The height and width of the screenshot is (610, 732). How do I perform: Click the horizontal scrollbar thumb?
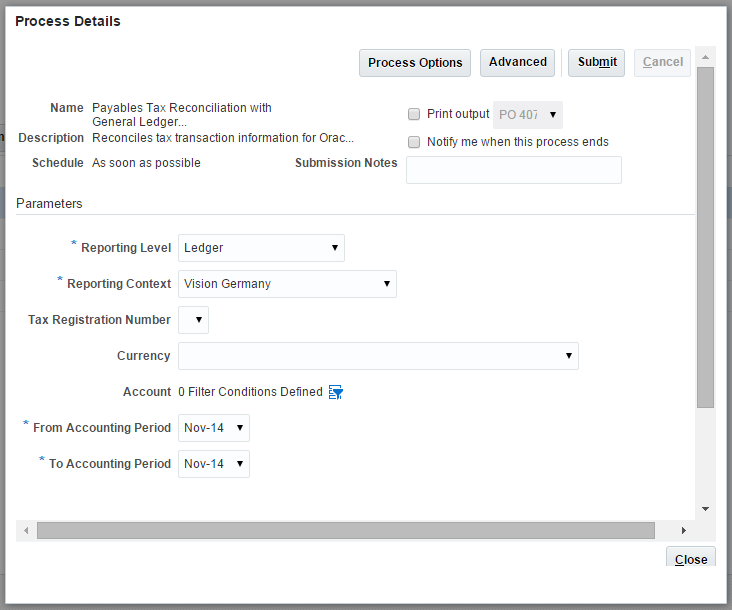coord(345,530)
